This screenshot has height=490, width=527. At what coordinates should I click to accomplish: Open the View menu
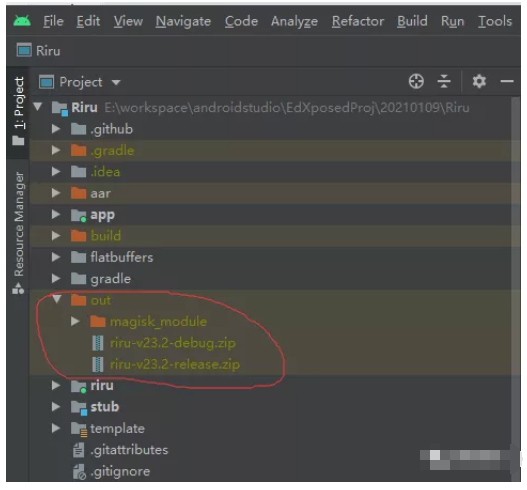point(128,21)
